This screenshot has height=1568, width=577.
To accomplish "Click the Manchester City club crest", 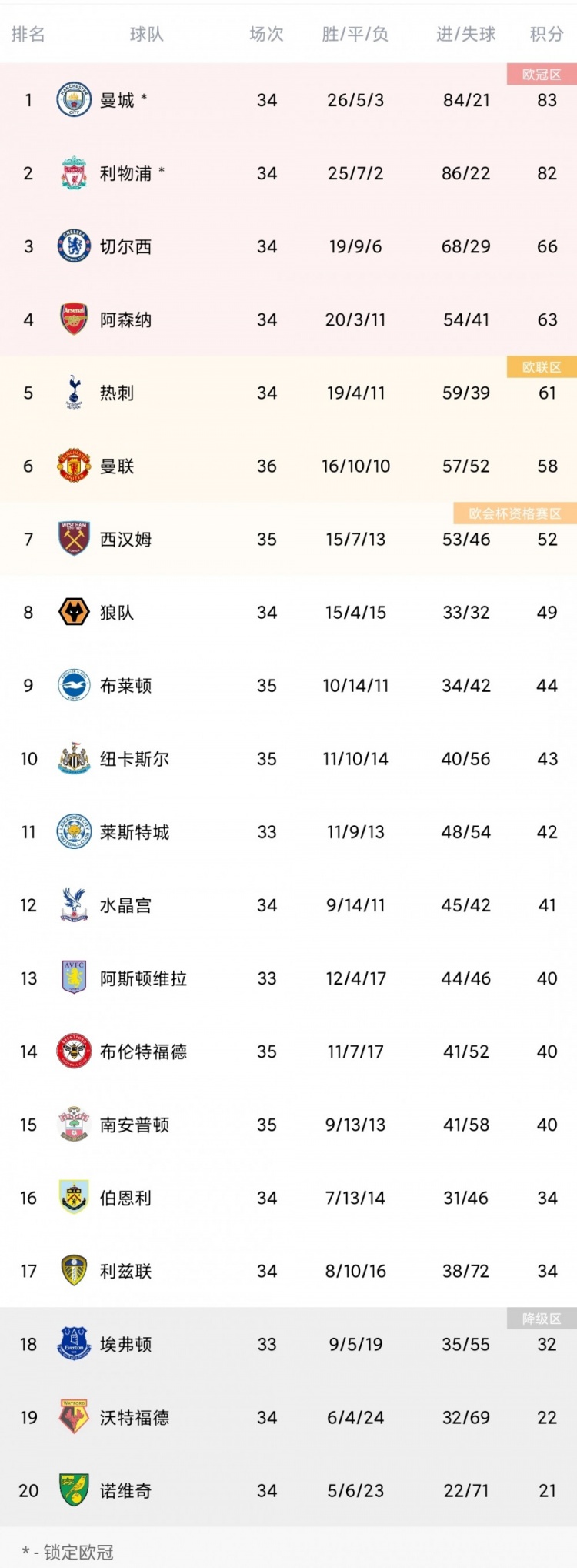I will (x=74, y=100).
